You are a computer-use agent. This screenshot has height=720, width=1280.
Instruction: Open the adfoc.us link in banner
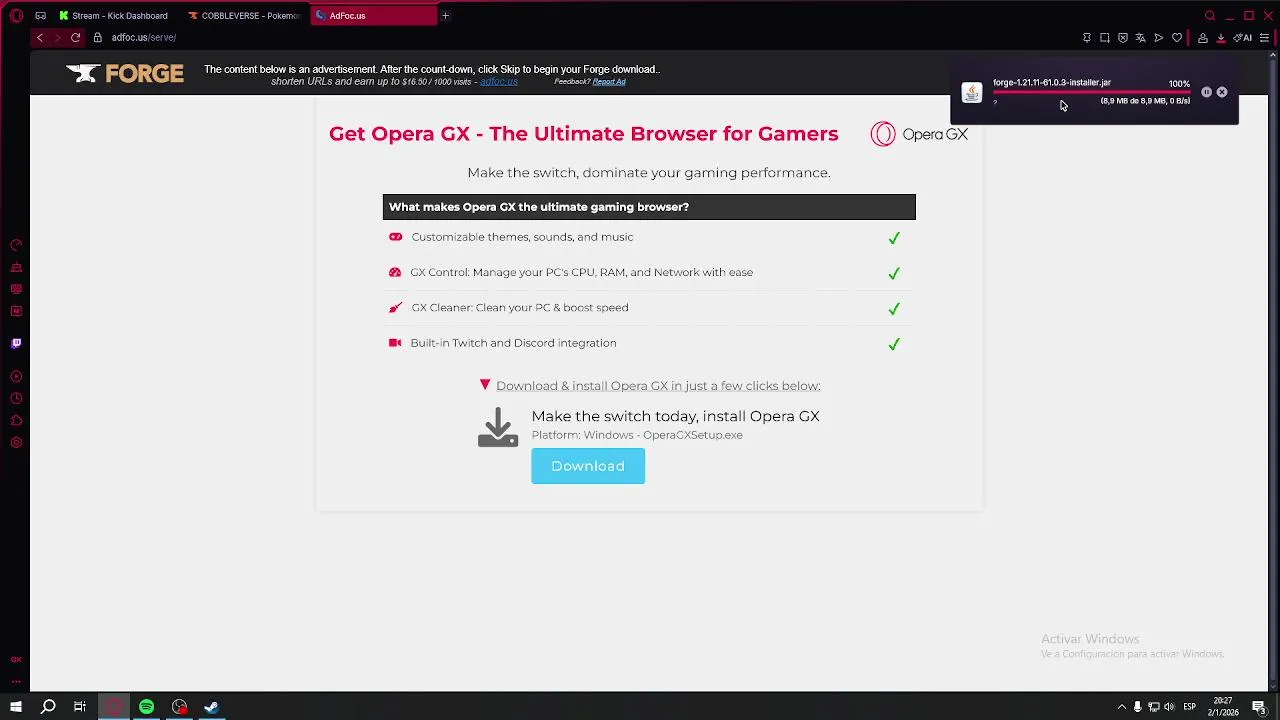(x=499, y=82)
